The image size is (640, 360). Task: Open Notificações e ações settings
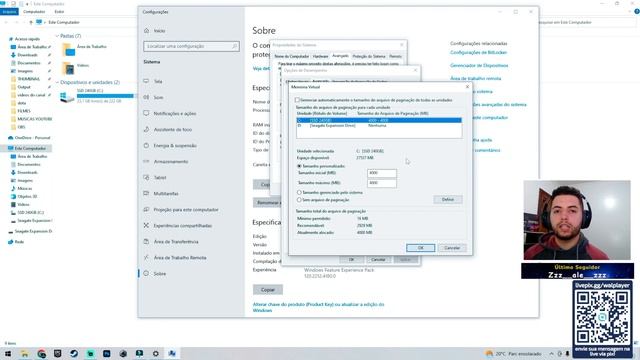175,113
